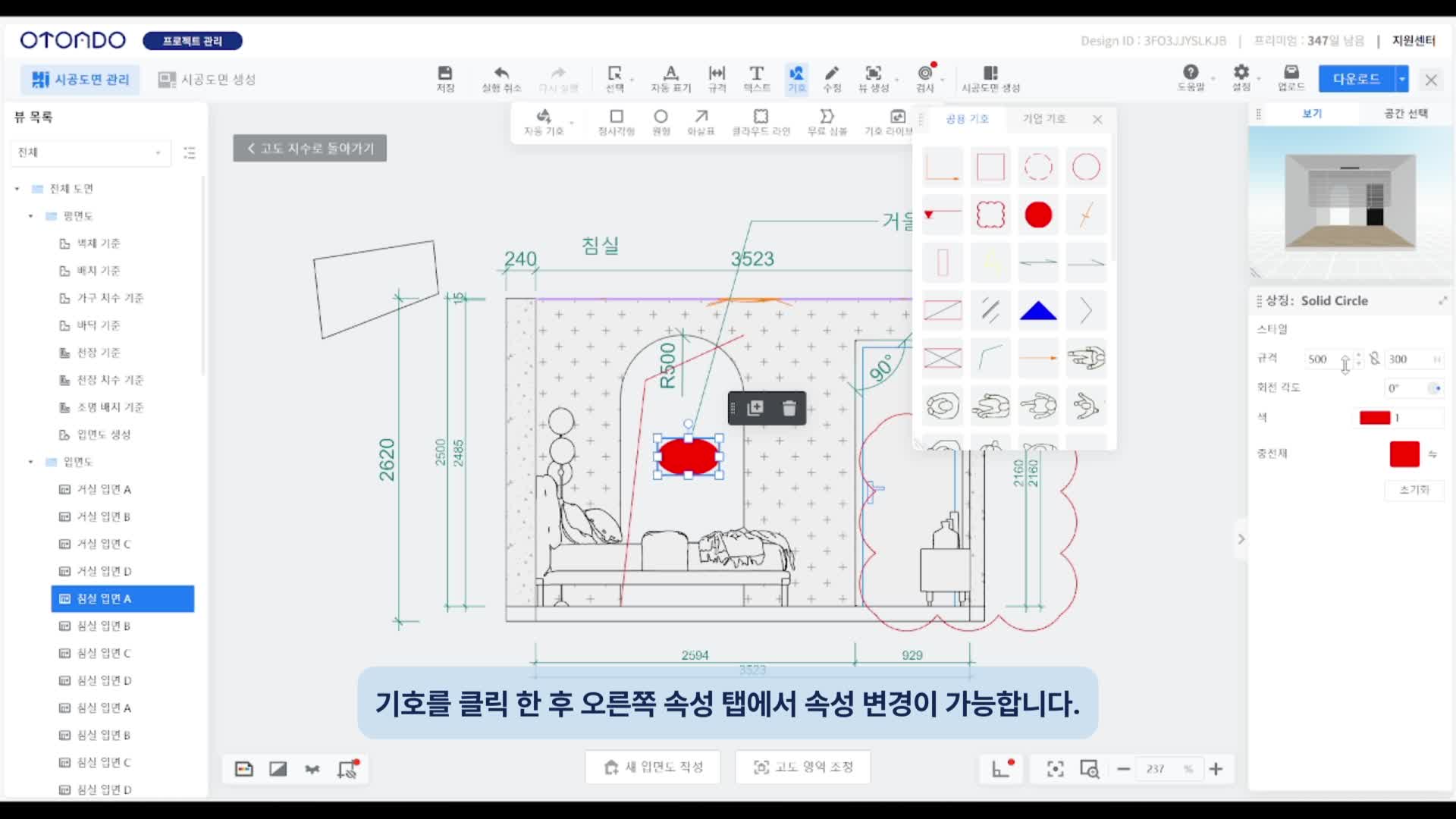This screenshot has width=1456, height=819.
Task: Click the 고도 치수로 돌아가기 button
Action: point(309,148)
